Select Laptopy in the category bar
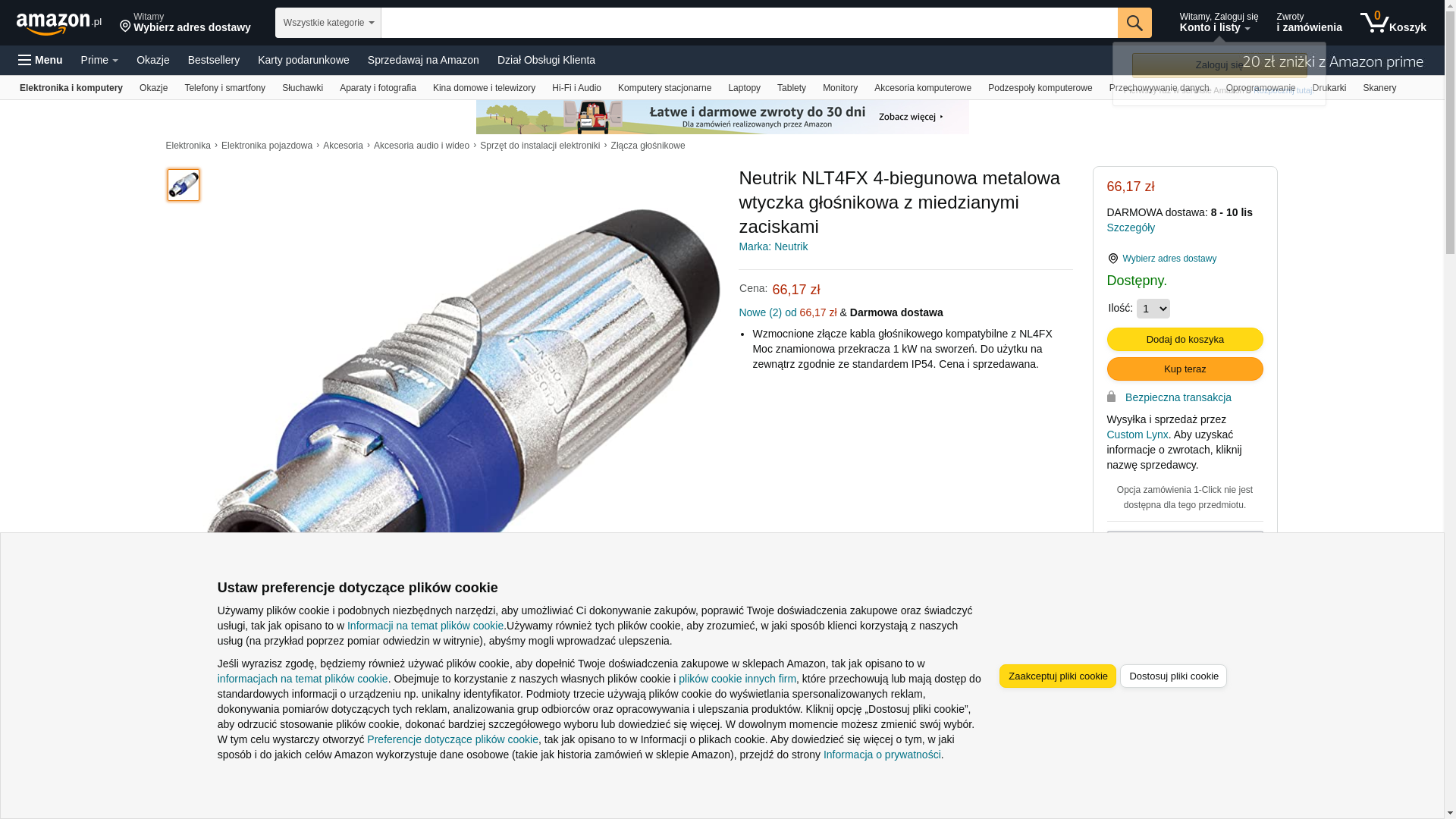The height and width of the screenshot is (819, 1456). click(x=744, y=88)
